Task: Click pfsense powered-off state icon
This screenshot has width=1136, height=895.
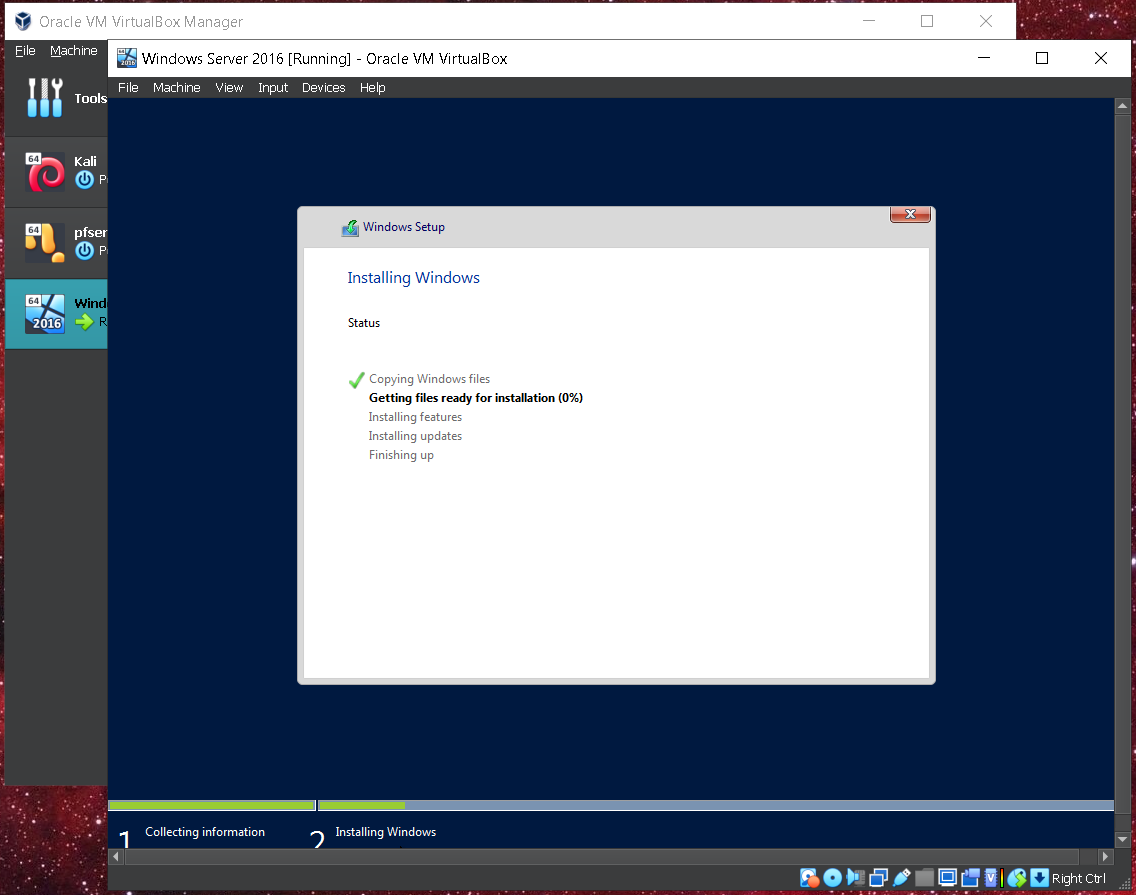Action: point(85,250)
